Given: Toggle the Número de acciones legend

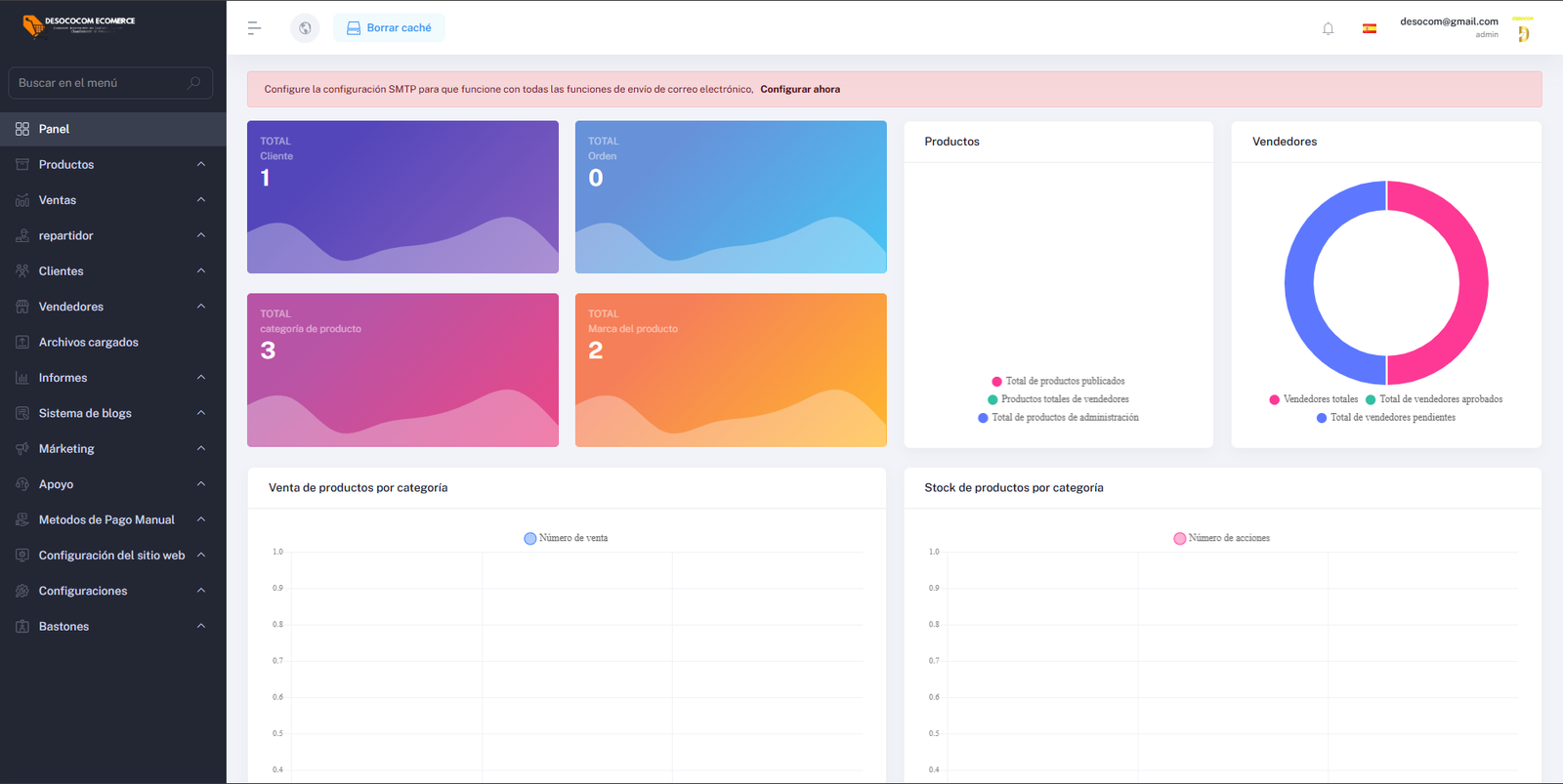Looking at the screenshot, I should (x=1221, y=538).
